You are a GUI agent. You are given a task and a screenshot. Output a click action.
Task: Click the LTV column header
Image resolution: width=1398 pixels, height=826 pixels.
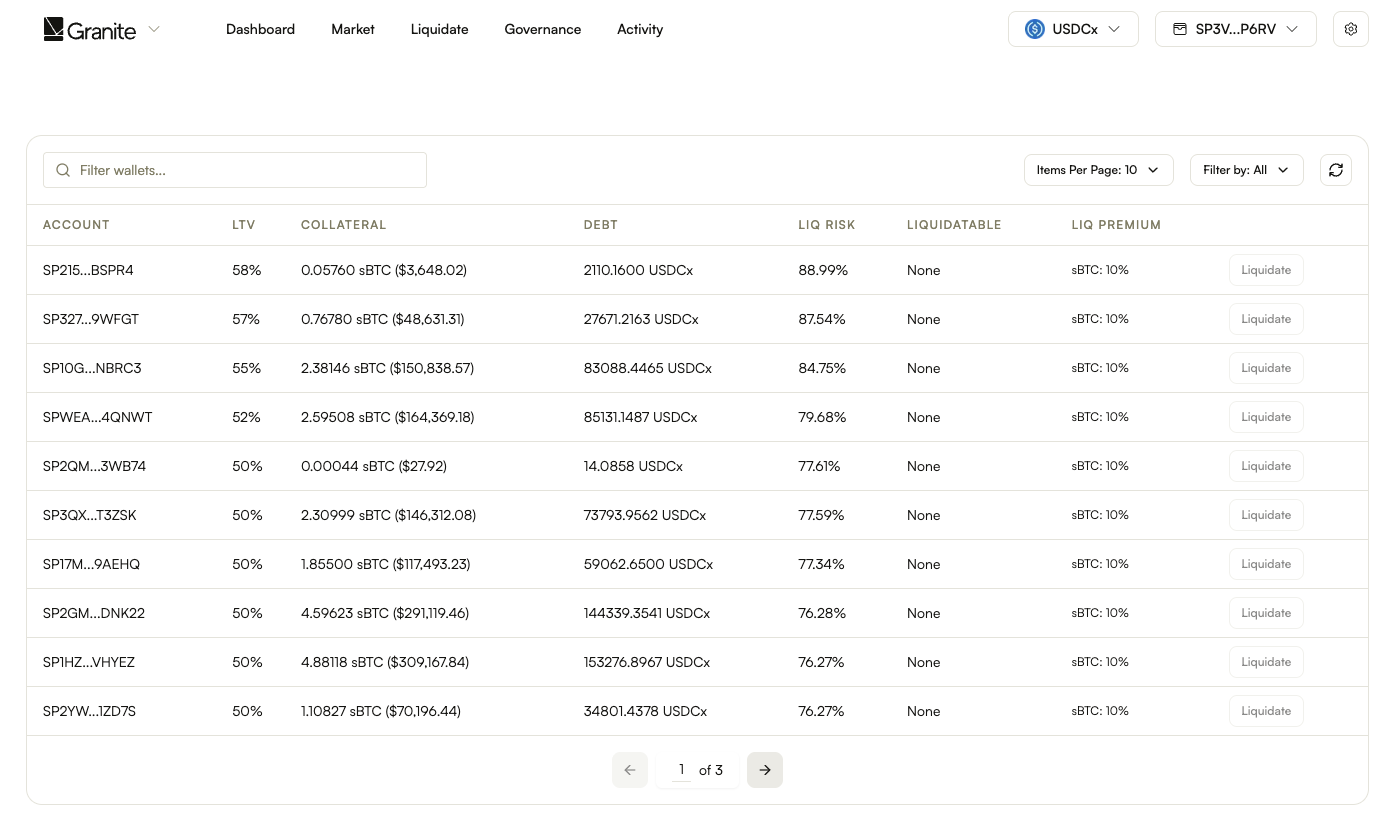244,225
